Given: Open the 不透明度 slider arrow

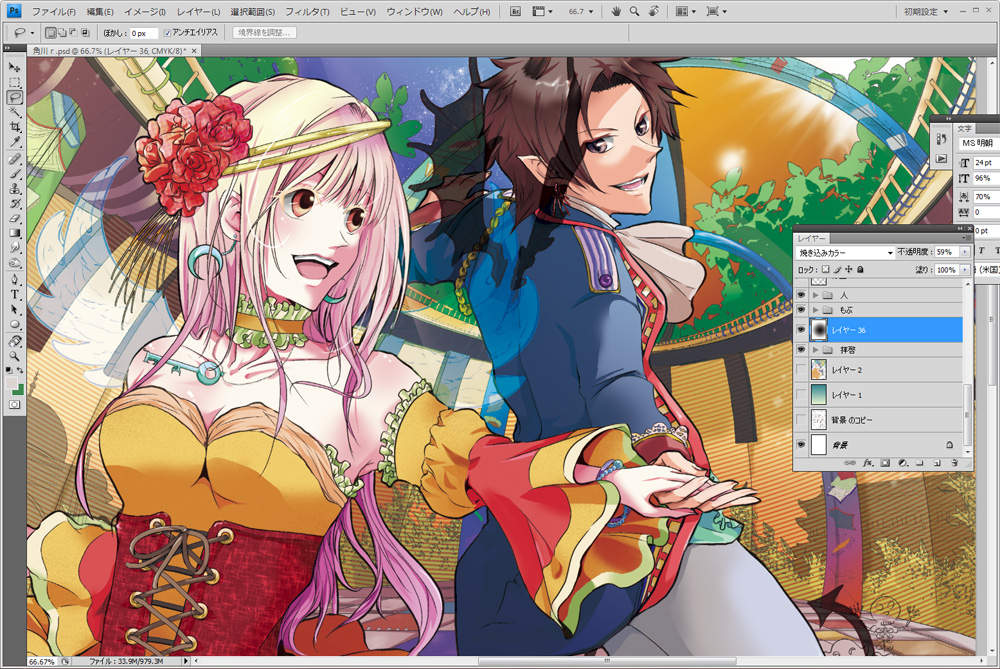Looking at the screenshot, I should [x=964, y=253].
